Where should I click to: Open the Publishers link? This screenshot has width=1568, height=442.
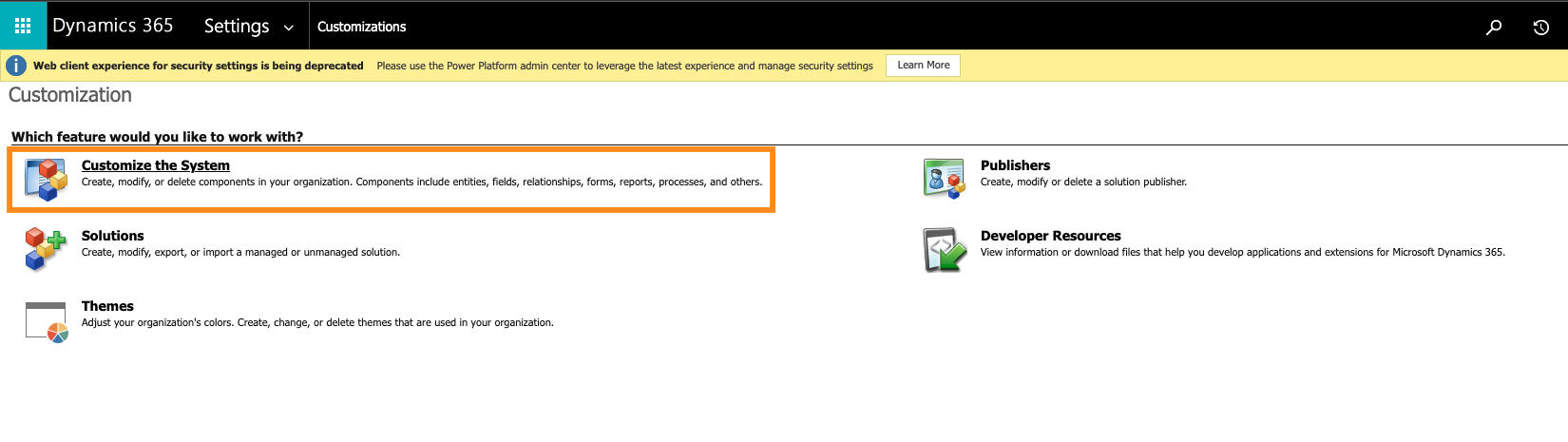(x=1015, y=165)
